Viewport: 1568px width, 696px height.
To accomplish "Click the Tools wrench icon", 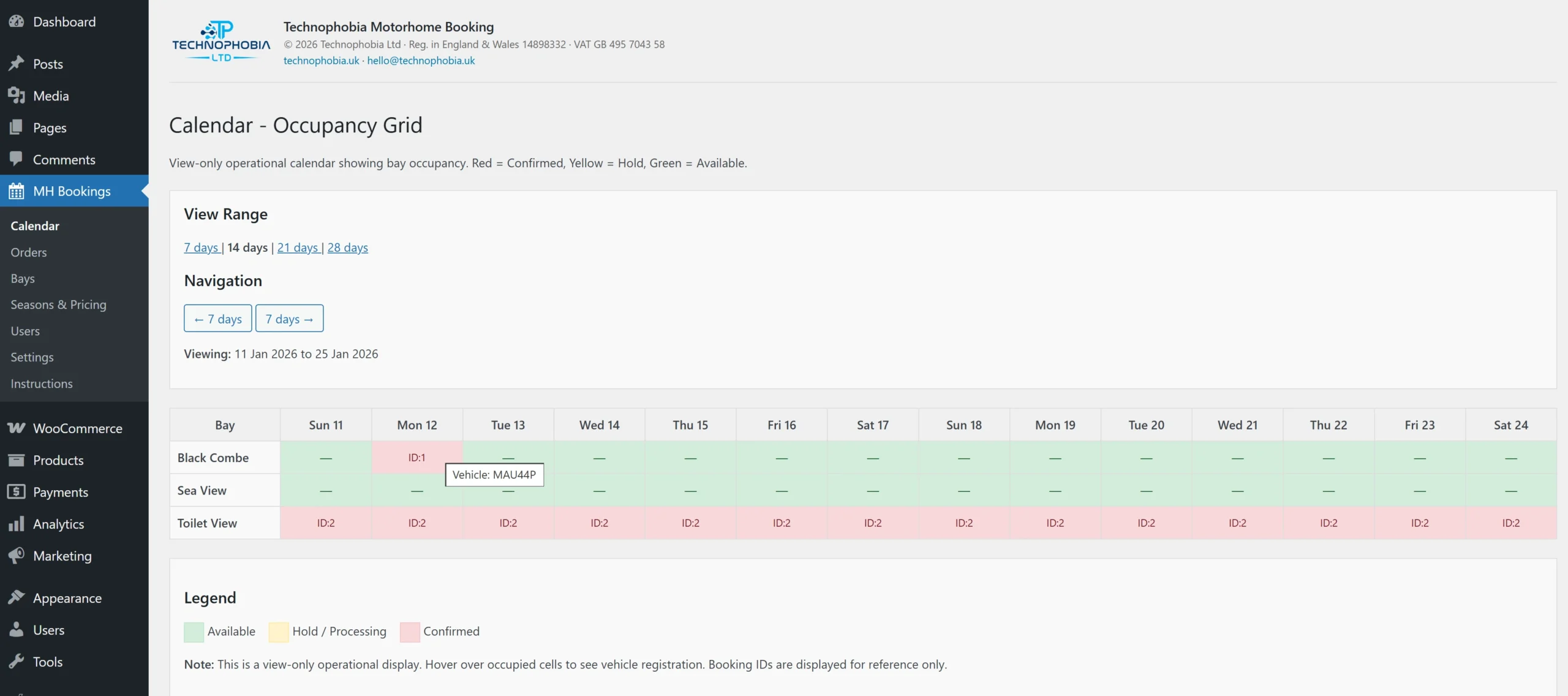I will [17, 662].
